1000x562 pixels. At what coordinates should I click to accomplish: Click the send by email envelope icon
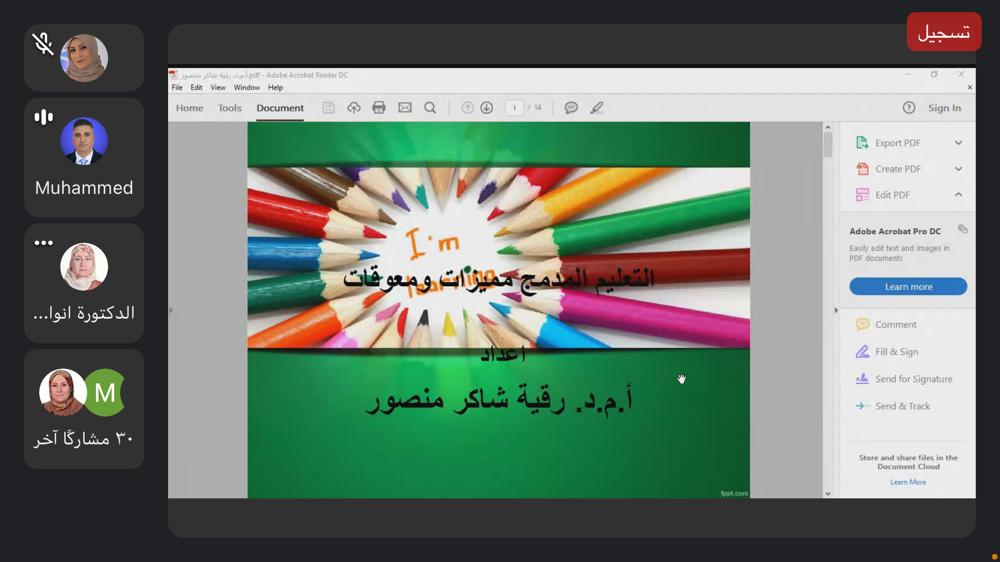point(405,108)
